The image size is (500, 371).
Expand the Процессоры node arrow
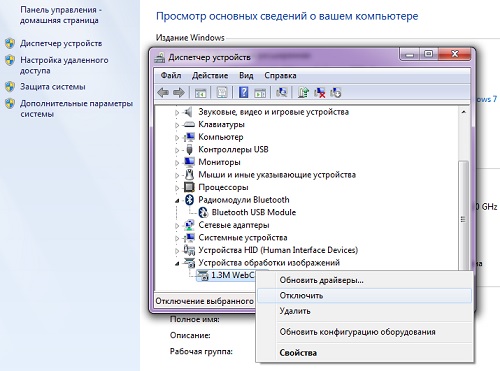(177, 188)
